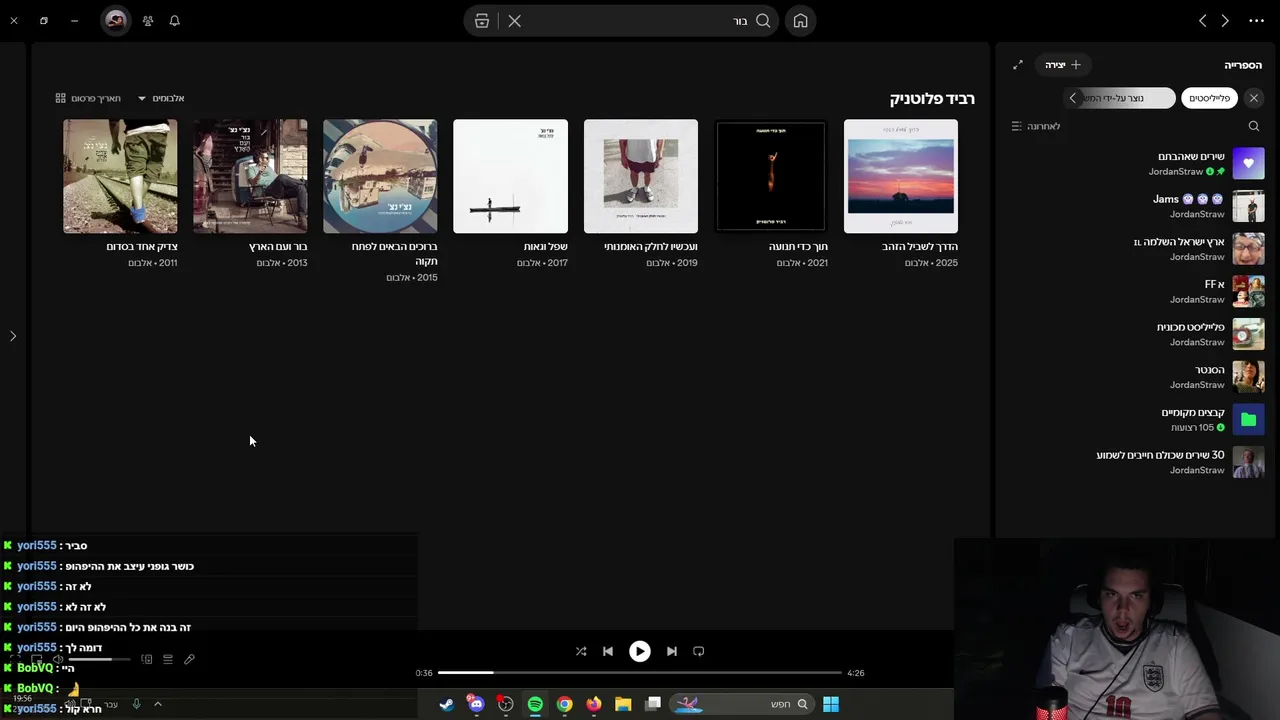Navigate forward with the top arrow
1280x720 pixels.
click(x=1202, y=21)
